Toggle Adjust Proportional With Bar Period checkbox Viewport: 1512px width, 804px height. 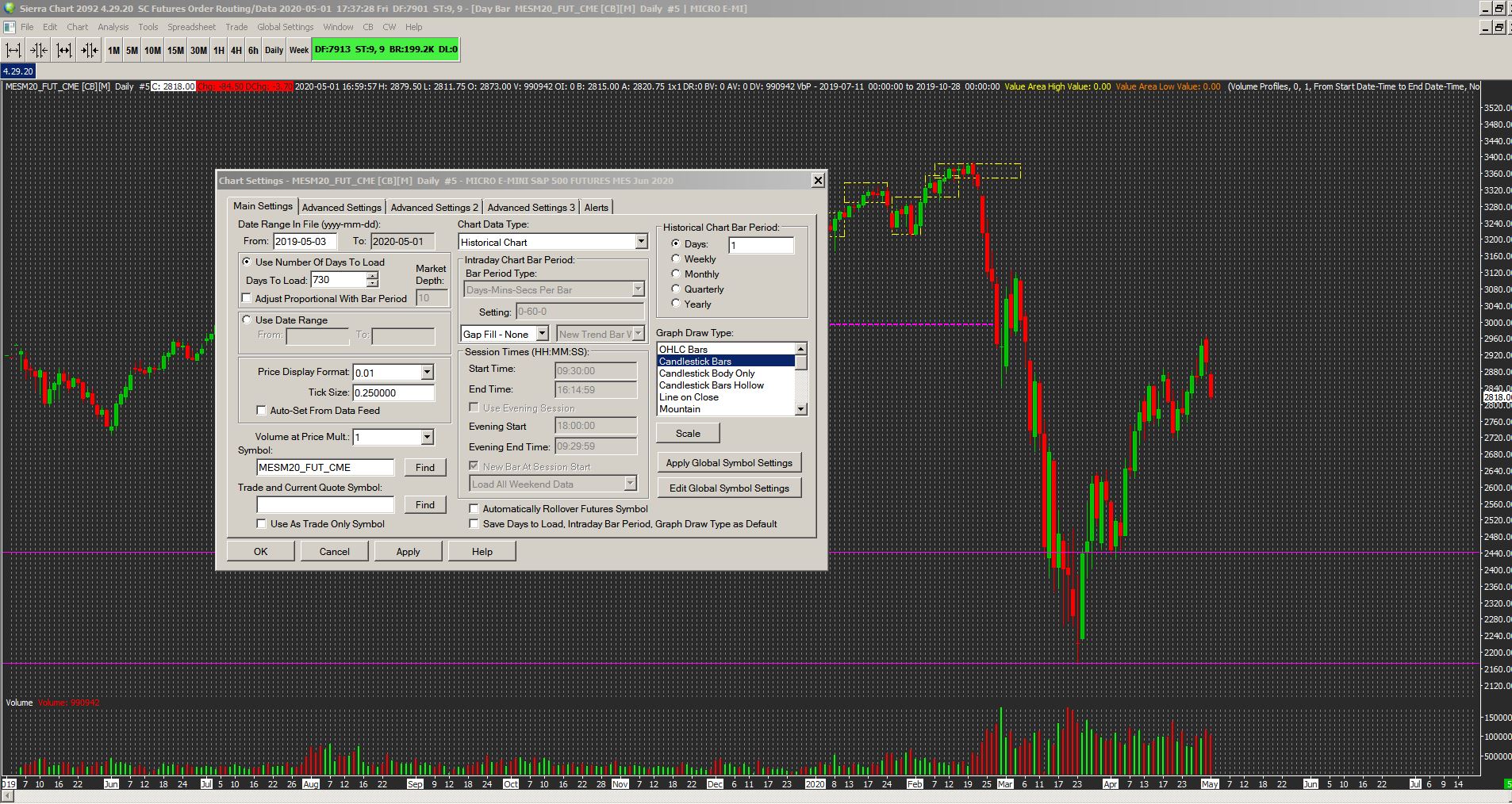click(x=246, y=298)
